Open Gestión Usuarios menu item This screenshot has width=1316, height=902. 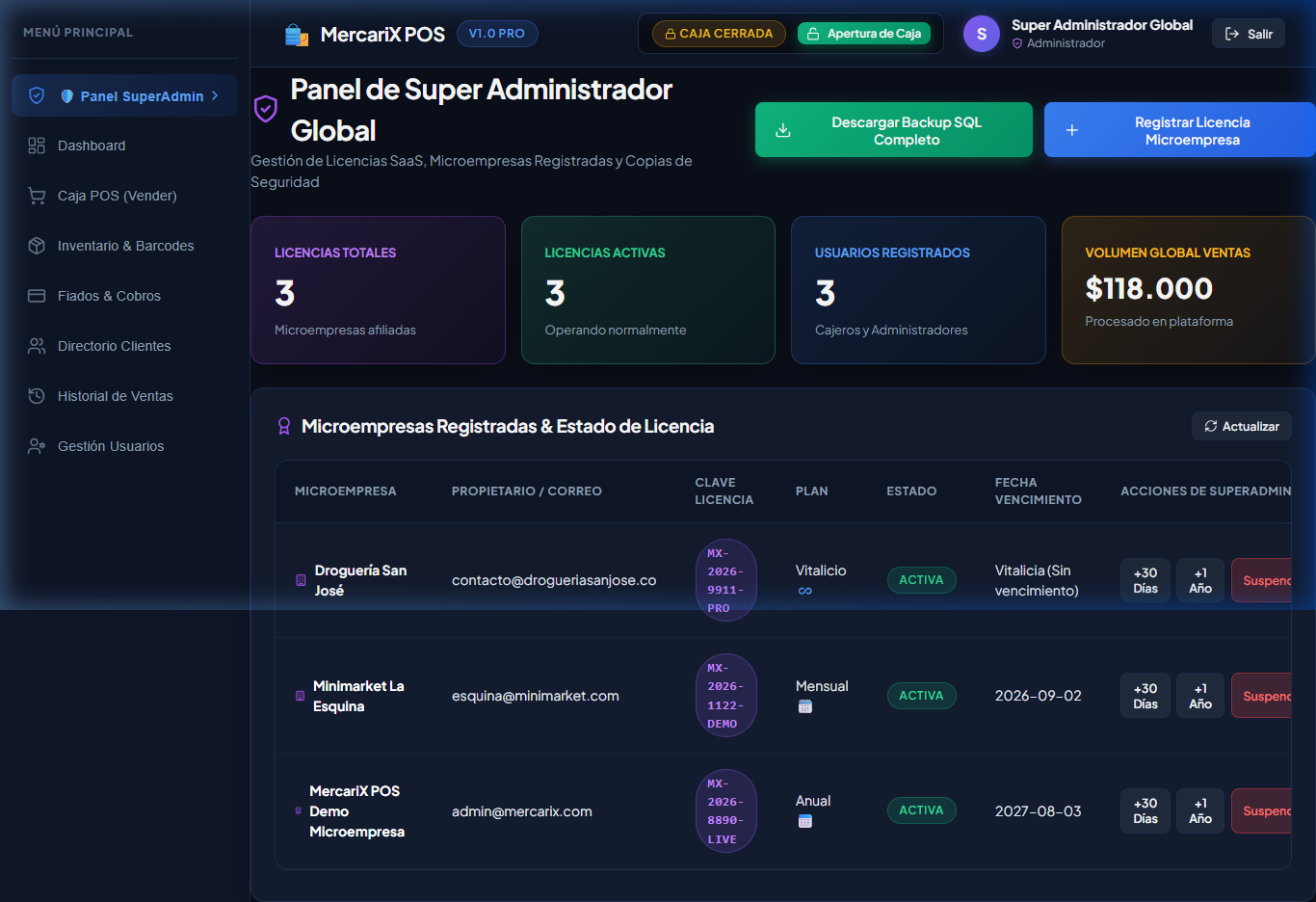(124, 446)
